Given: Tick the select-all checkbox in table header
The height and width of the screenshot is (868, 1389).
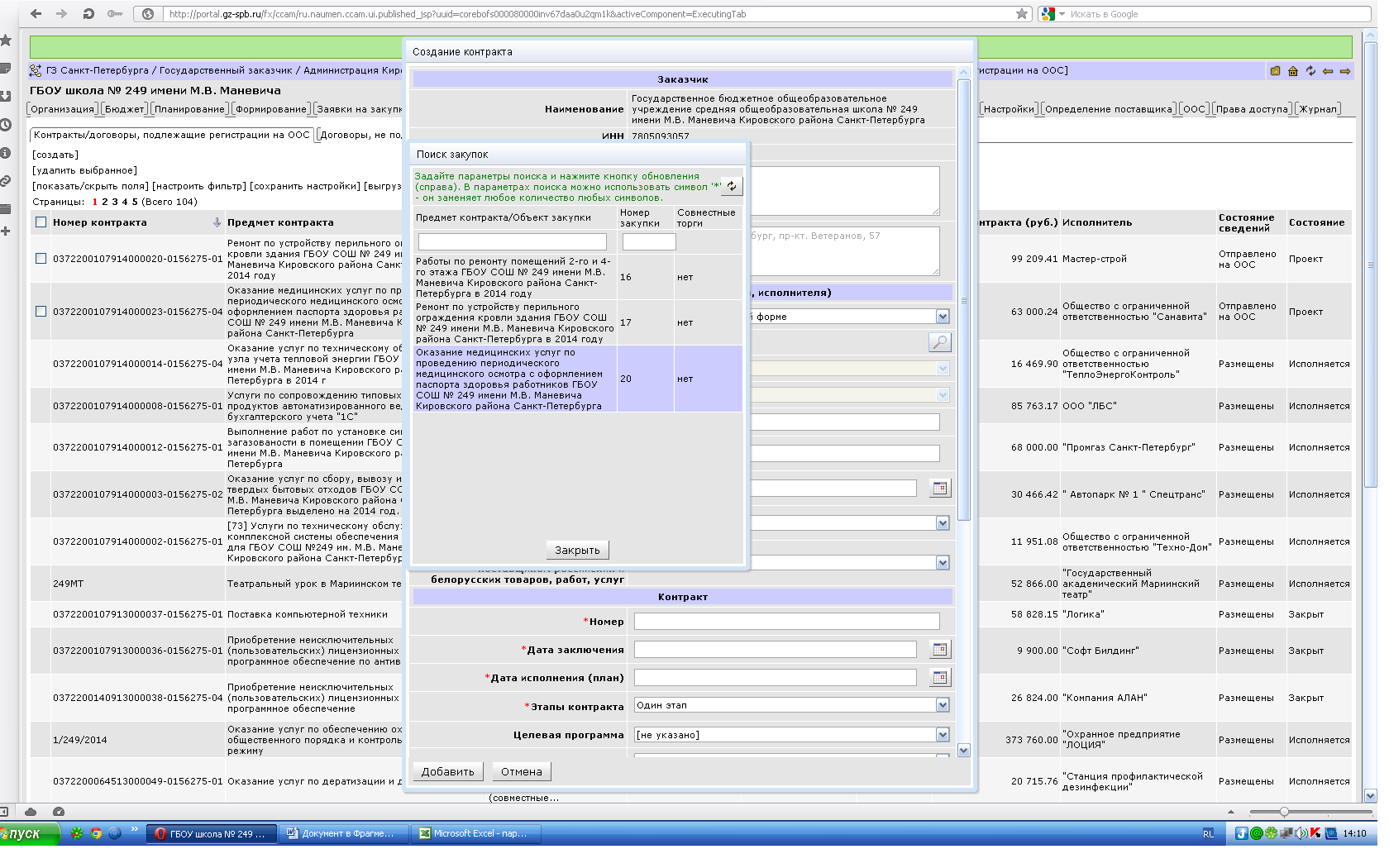Looking at the screenshot, I should tap(41, 222).
